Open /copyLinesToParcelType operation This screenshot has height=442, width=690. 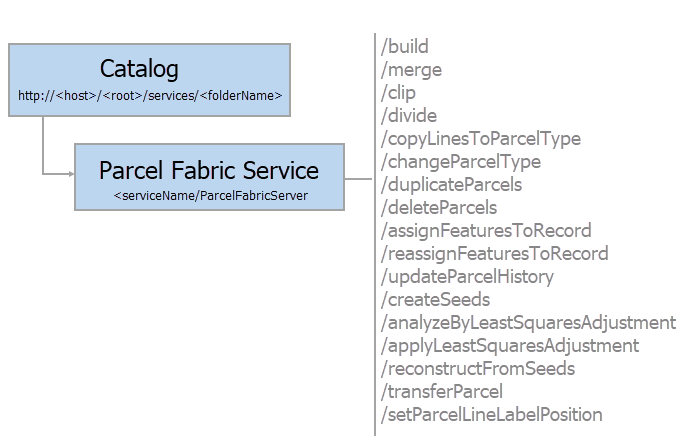tap(480, 139)
